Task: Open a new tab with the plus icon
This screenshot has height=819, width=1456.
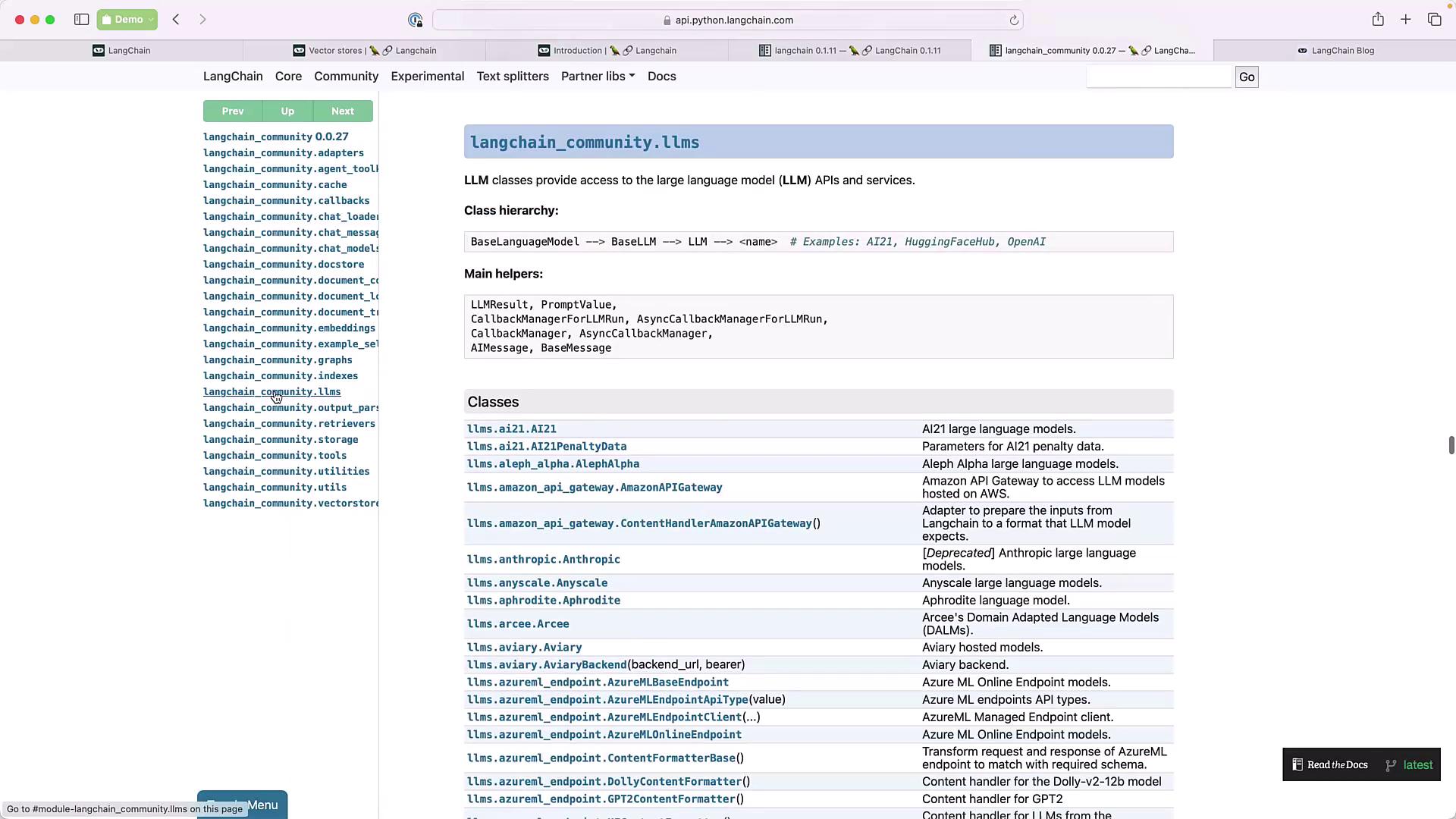Action: (x=1406, y=20)
